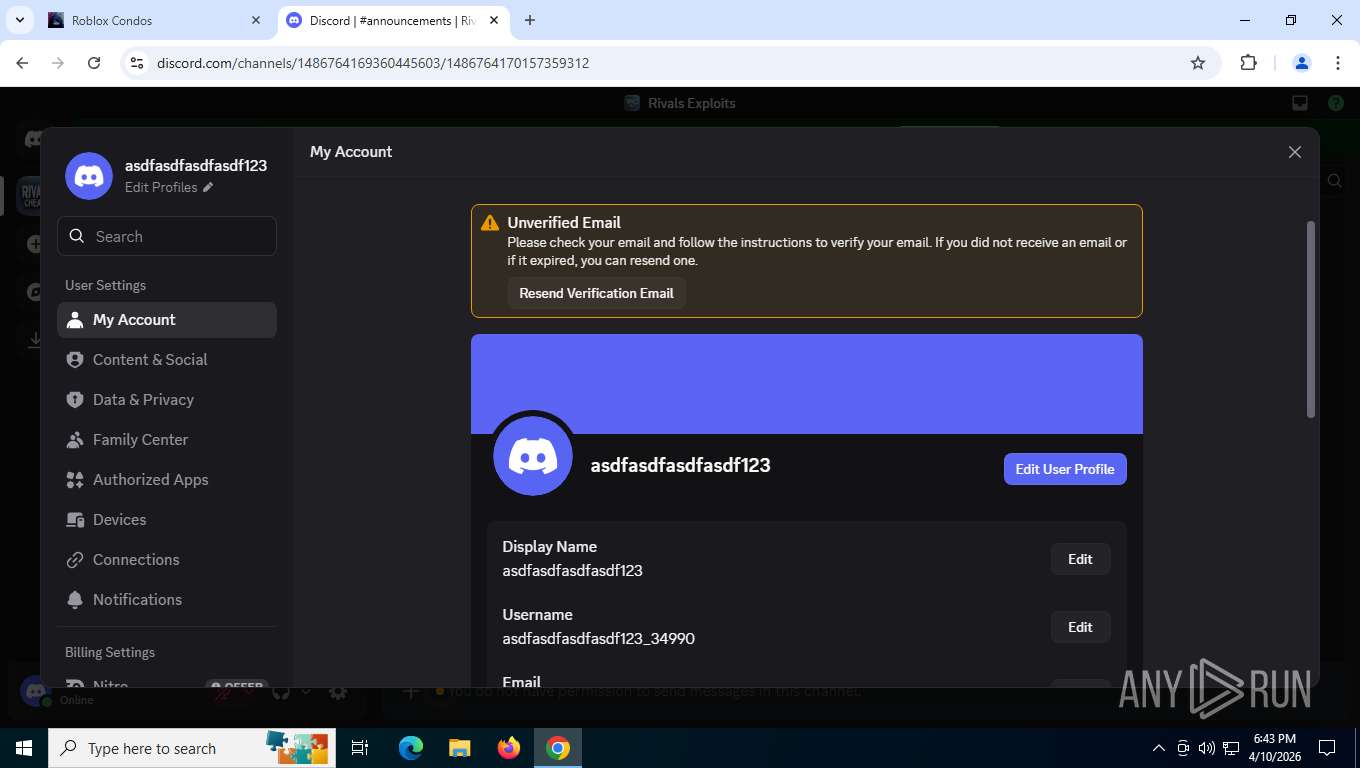
Task: Click the Content & Social shield icon
Action: tap(74, 360)
